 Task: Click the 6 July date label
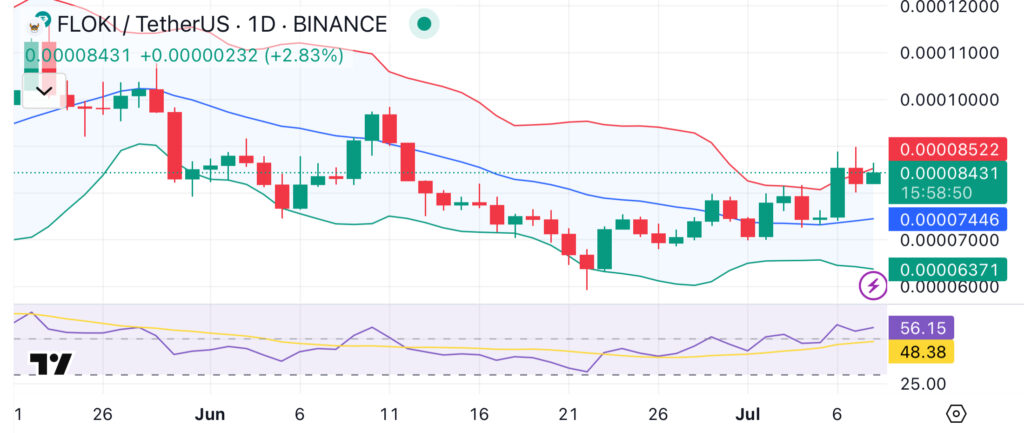(838, 414)
